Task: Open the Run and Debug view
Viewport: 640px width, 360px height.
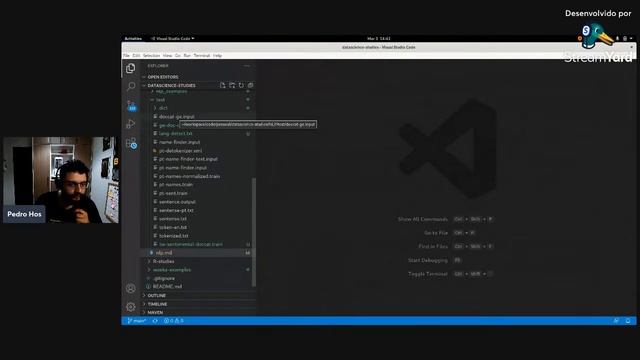Action: pos(131,124)
